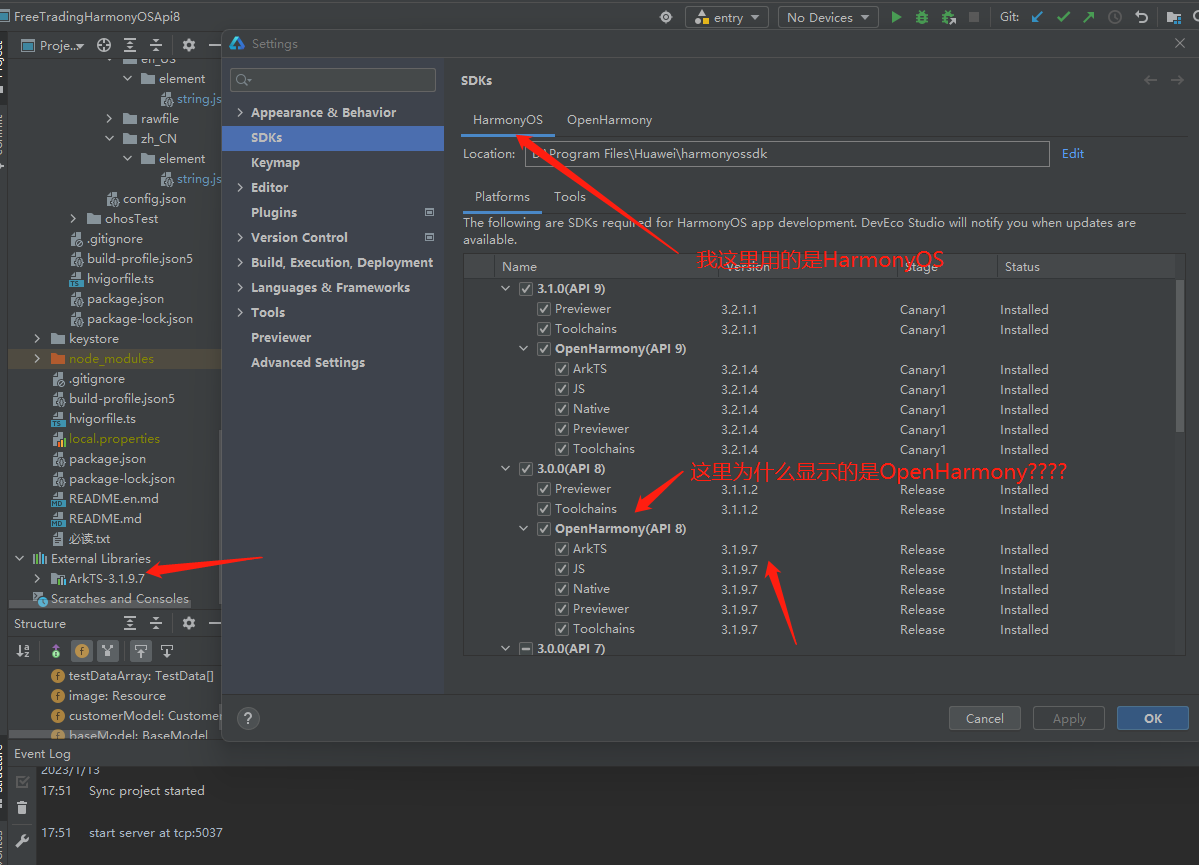
Task: Click Expand all icon in Structure panel
Action: click(x=130, y=623)
